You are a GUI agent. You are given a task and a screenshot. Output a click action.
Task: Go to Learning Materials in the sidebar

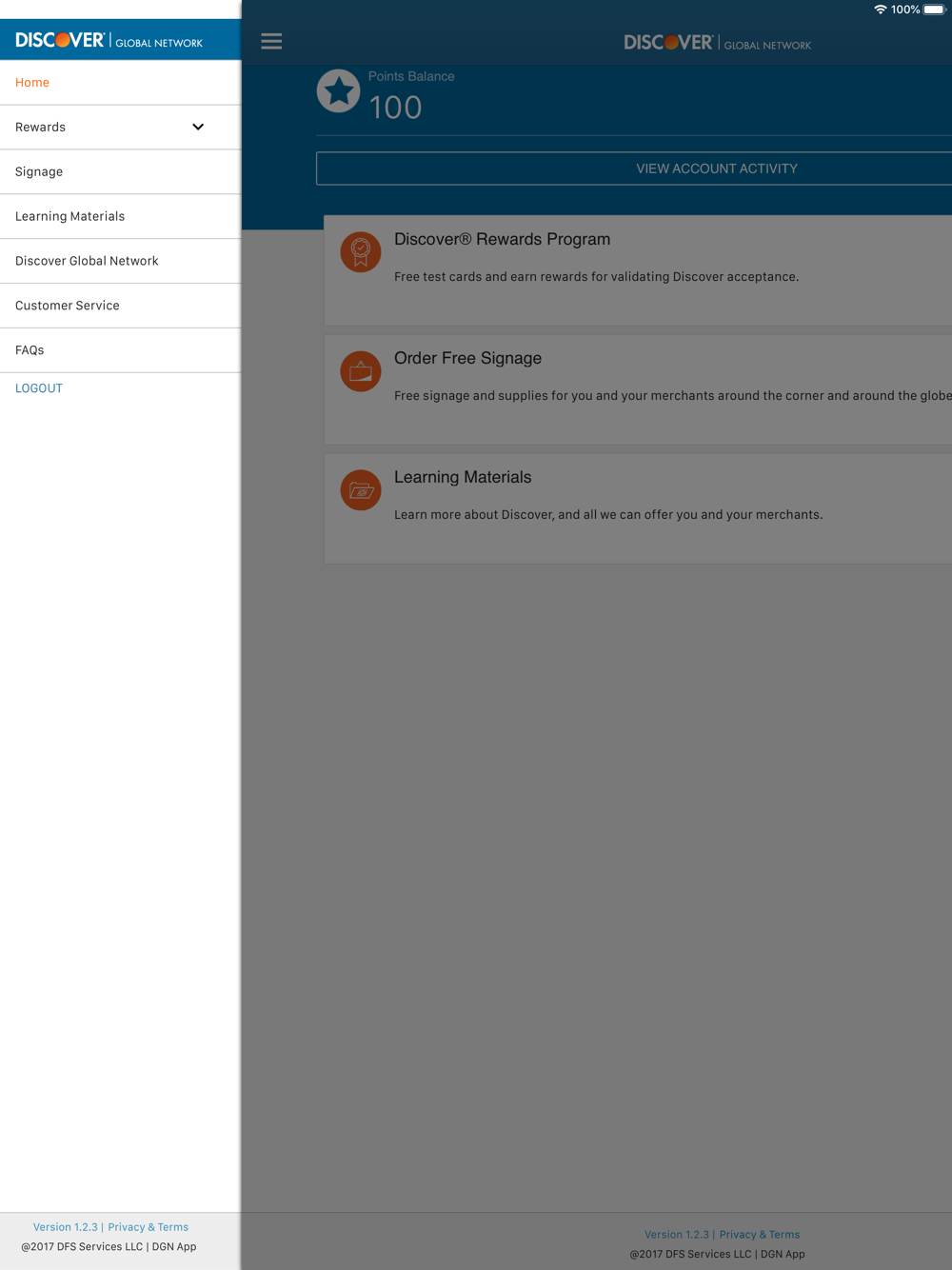pos(120,216)
